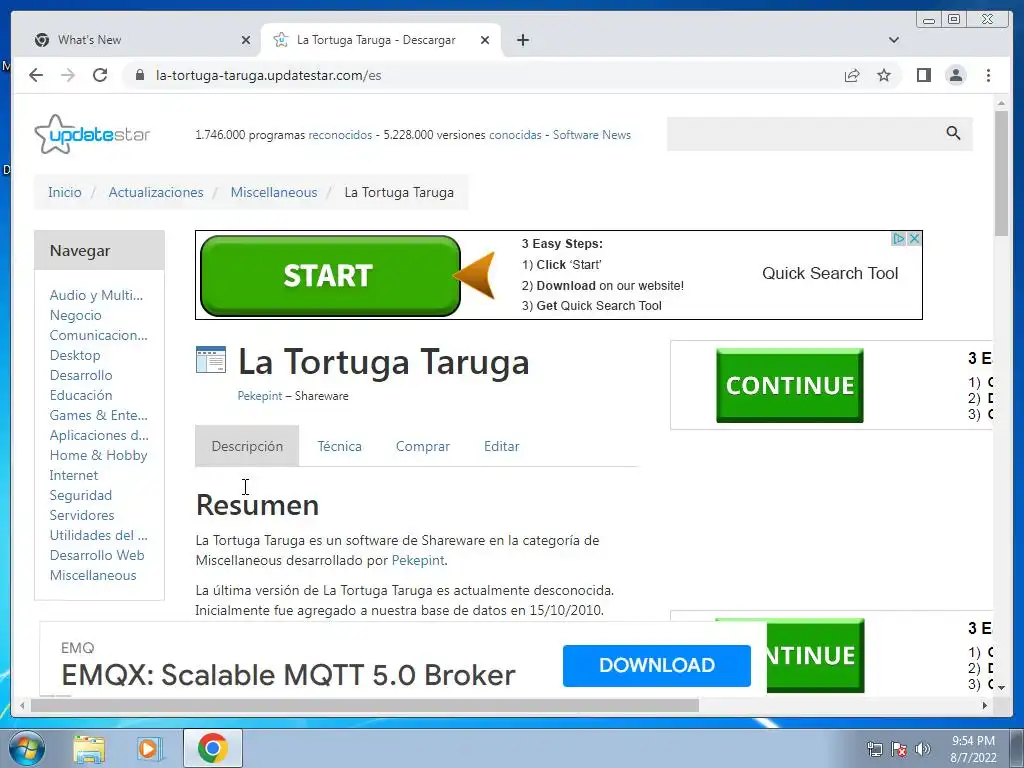Go back with the browser back arrow
1024x768 pixels.
click(36, 75)
